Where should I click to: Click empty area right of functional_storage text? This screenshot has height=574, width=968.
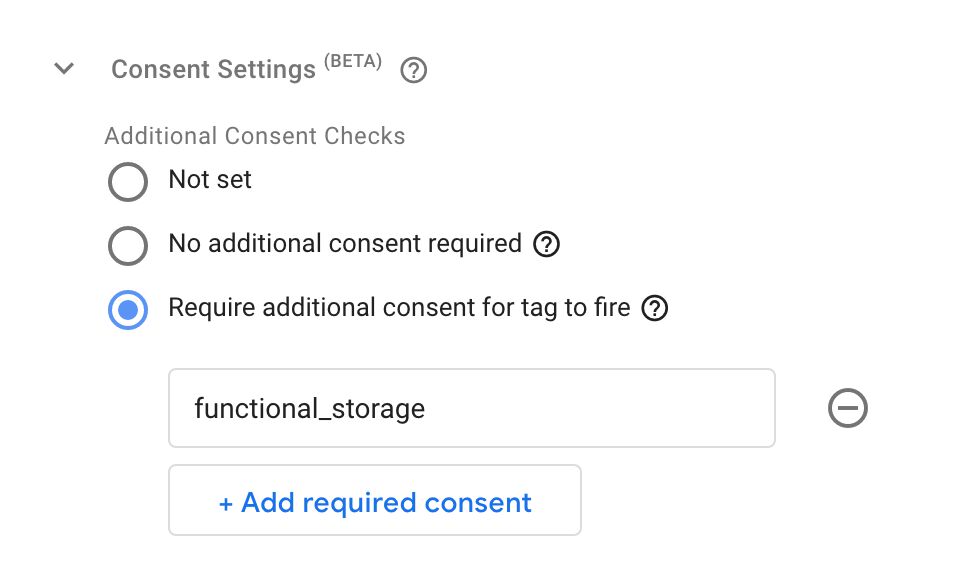[x=599, y=408]
